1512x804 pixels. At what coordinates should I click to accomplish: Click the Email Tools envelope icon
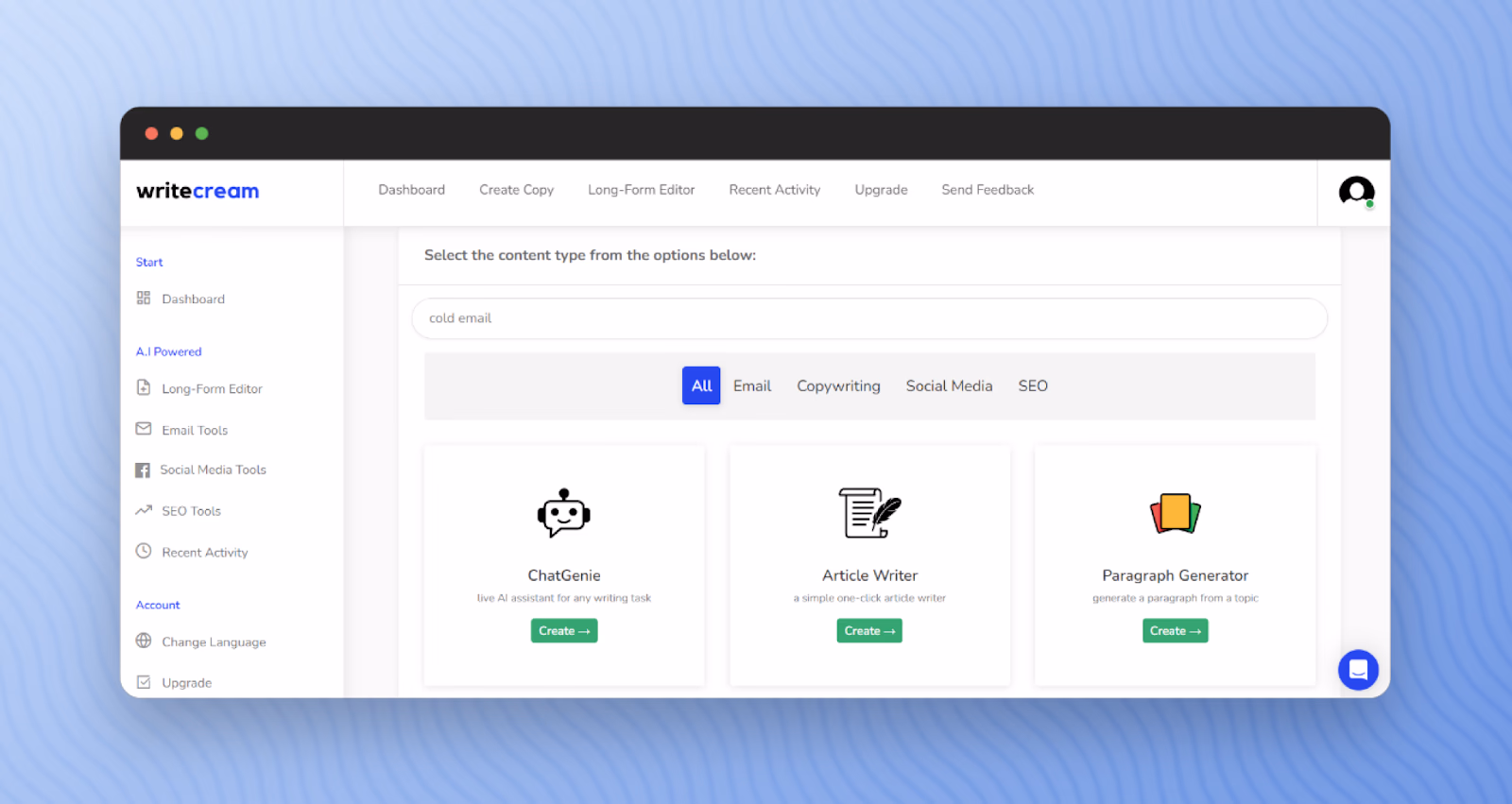click(144, 429)
